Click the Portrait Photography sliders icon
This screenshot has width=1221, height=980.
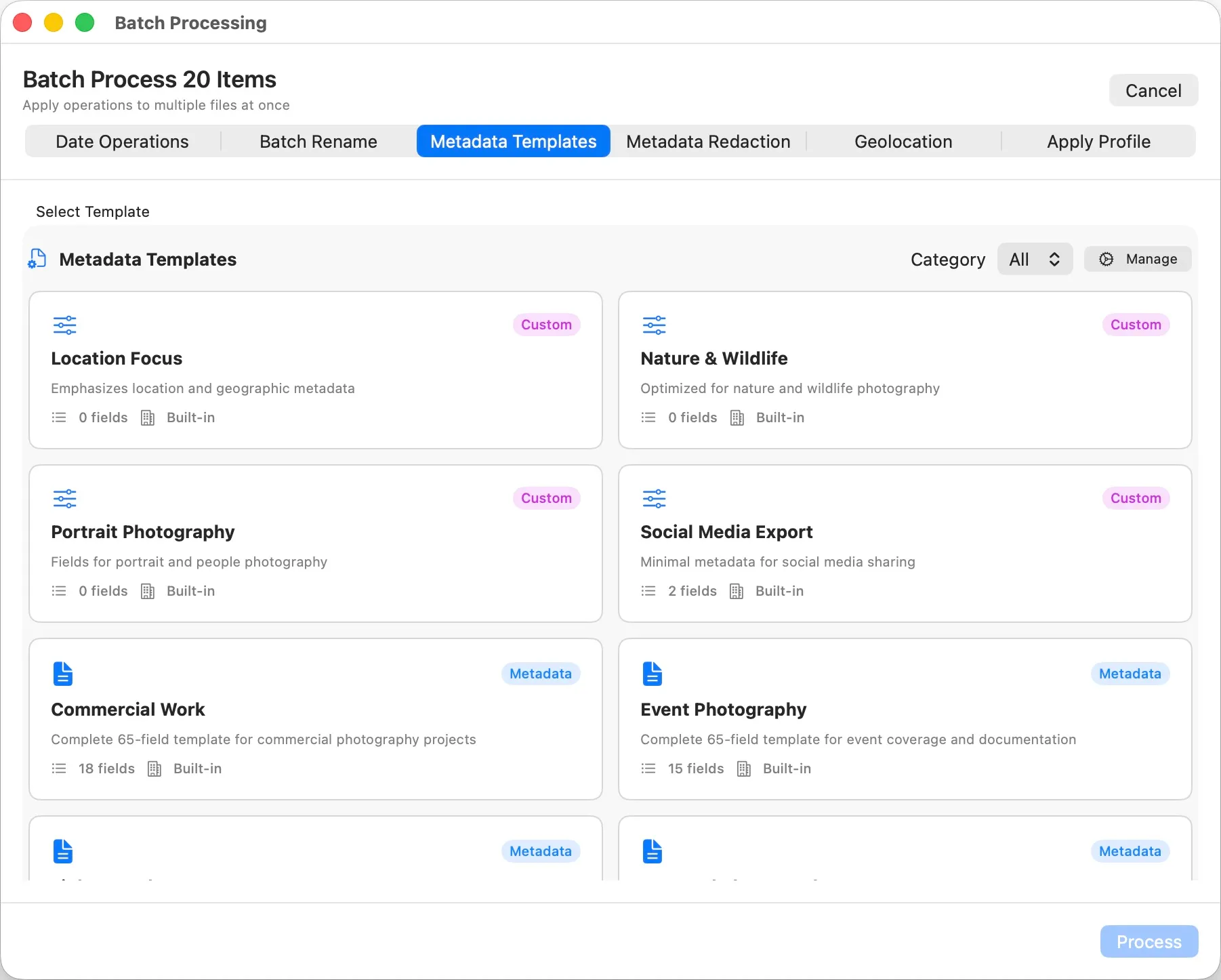pyautogui.click(x=64, y=498)
